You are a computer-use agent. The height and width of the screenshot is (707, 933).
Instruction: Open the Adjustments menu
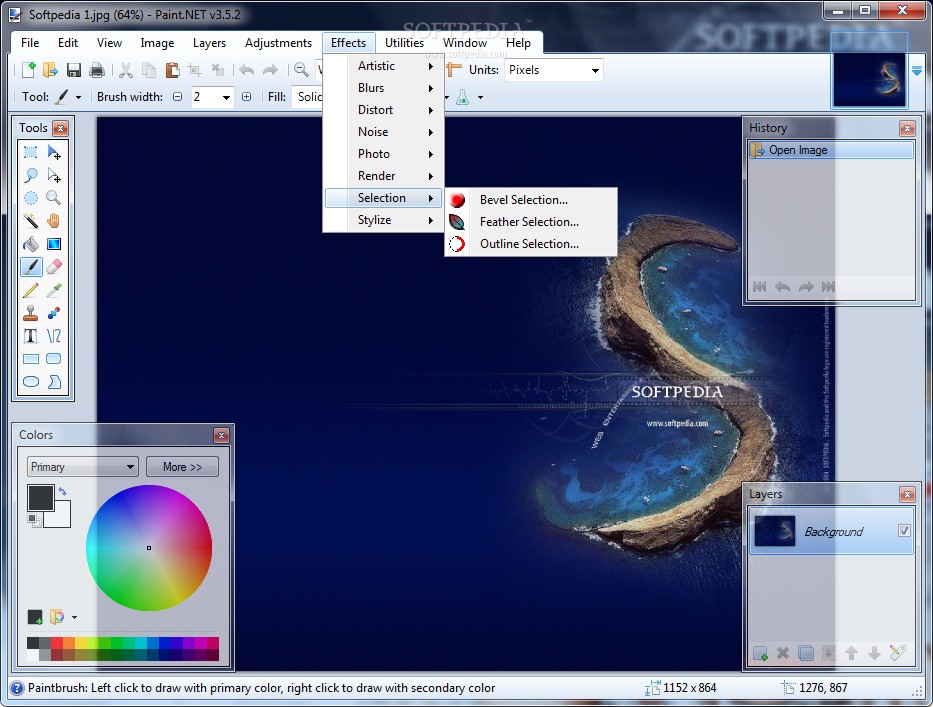pos(278,43)
